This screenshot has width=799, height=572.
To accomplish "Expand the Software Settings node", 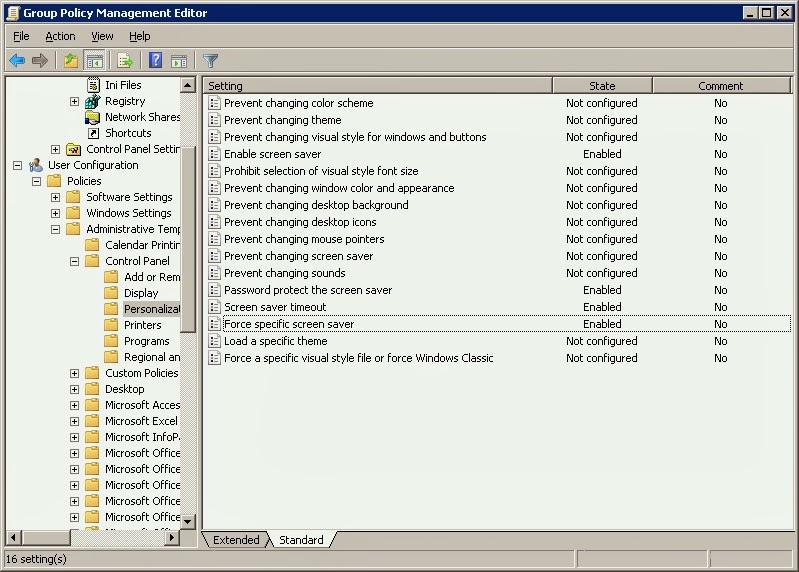I will 56,197.
